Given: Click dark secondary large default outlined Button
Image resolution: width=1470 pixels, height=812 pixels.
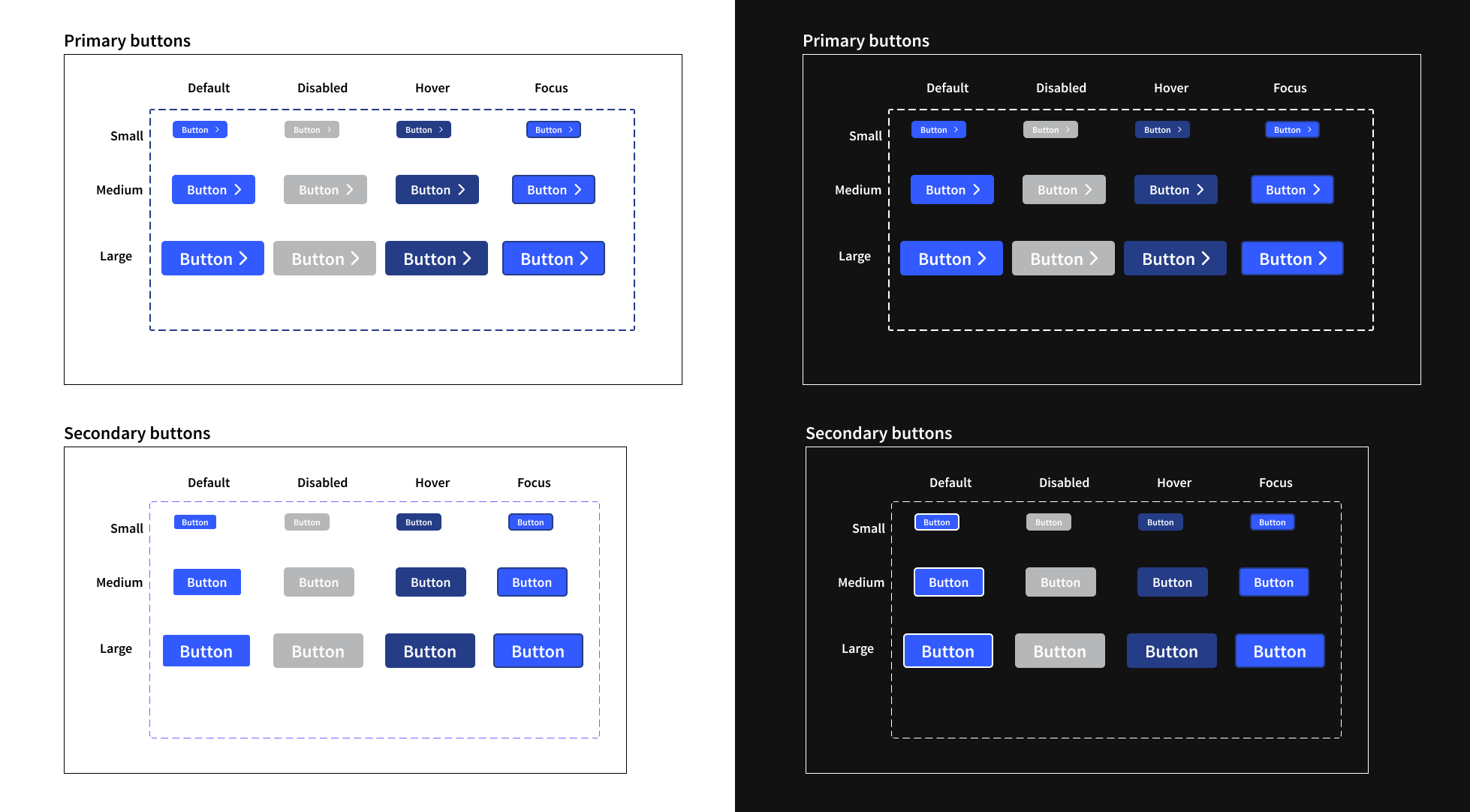Looking at the screenshot, I should 947,651.
